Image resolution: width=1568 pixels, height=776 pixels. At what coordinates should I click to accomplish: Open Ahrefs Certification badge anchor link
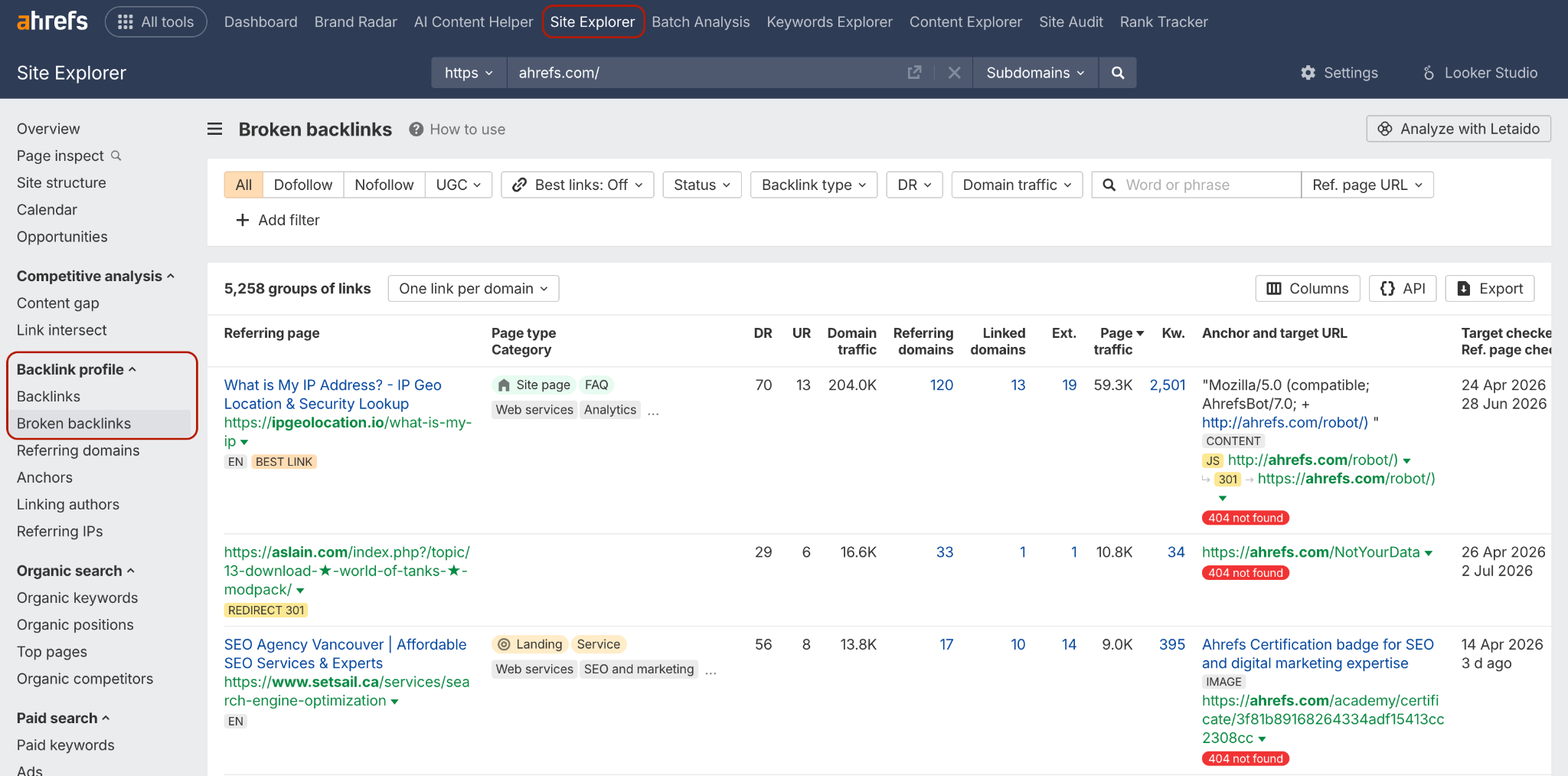click(1318, 654)
